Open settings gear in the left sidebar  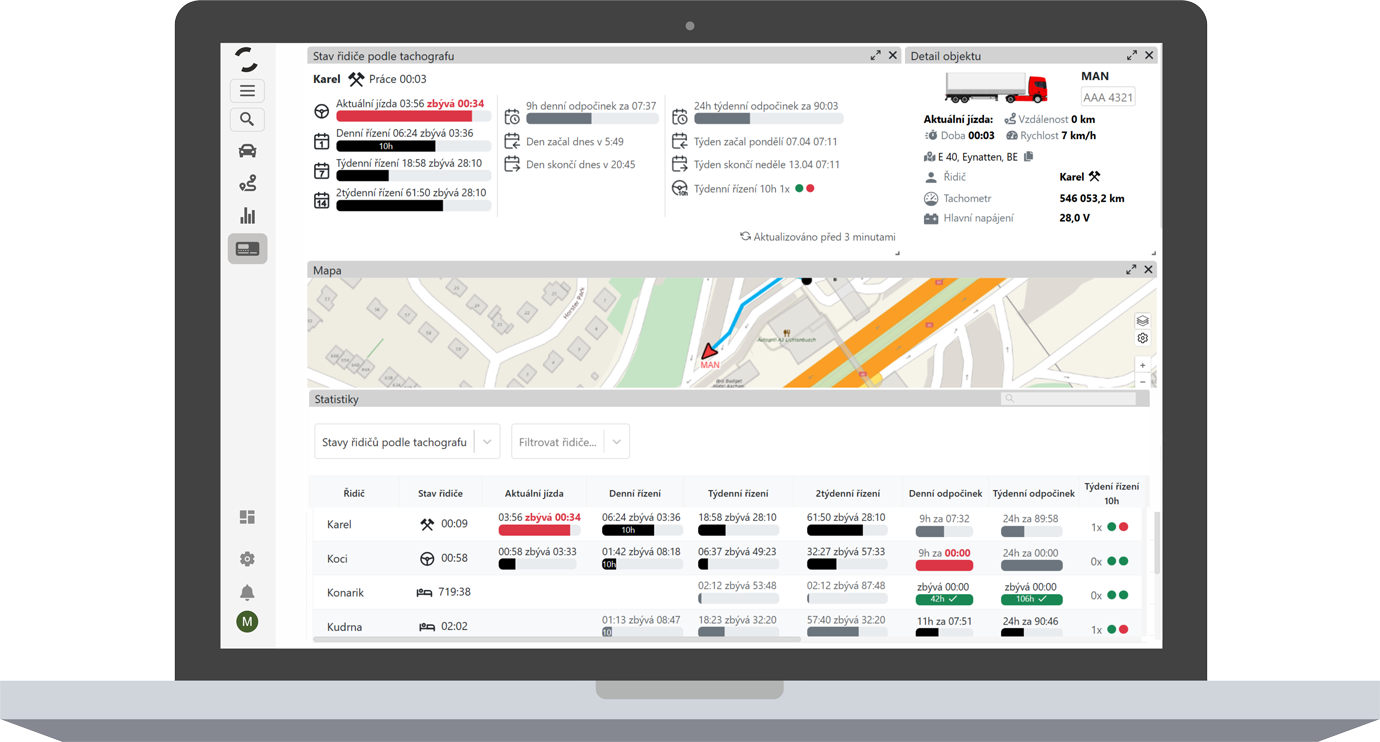click(x=247, y=559)
